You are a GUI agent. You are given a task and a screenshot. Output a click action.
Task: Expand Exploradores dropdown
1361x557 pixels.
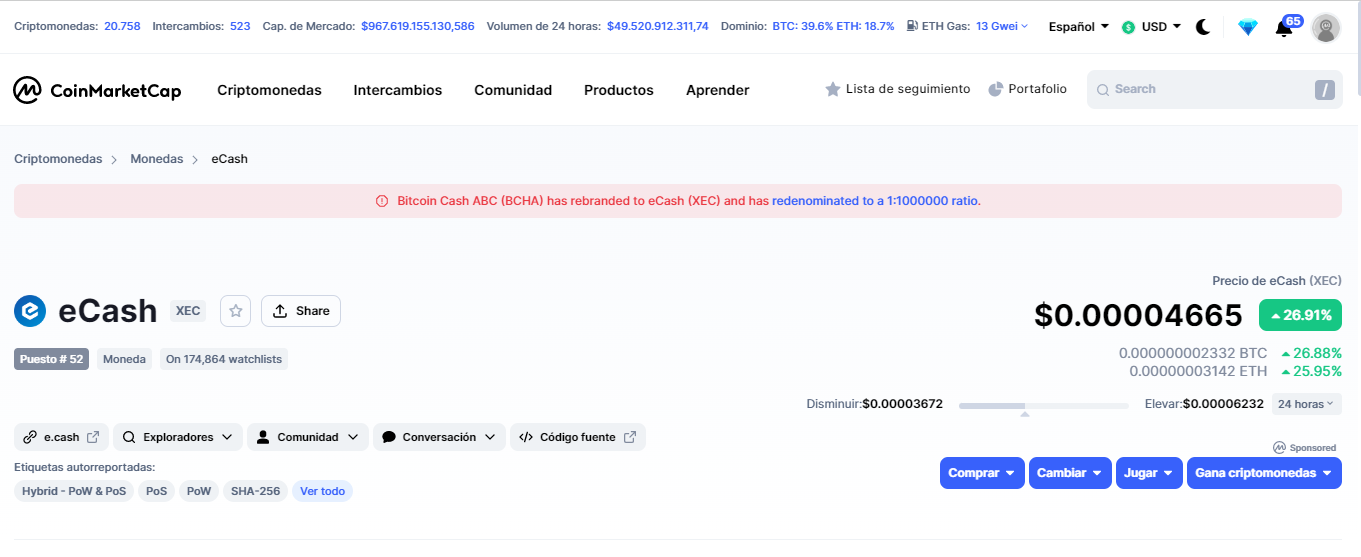pyautogui.click(x=178, y=437)
